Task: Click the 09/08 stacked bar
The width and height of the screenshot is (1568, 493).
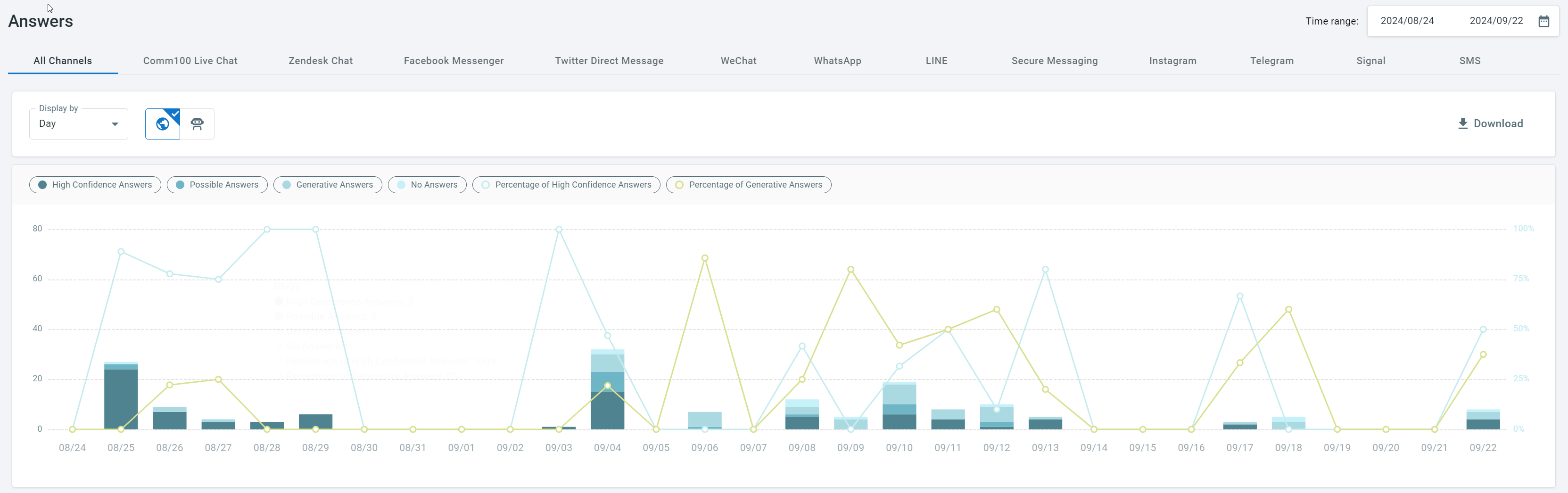Action: click(x=802, y=414)
